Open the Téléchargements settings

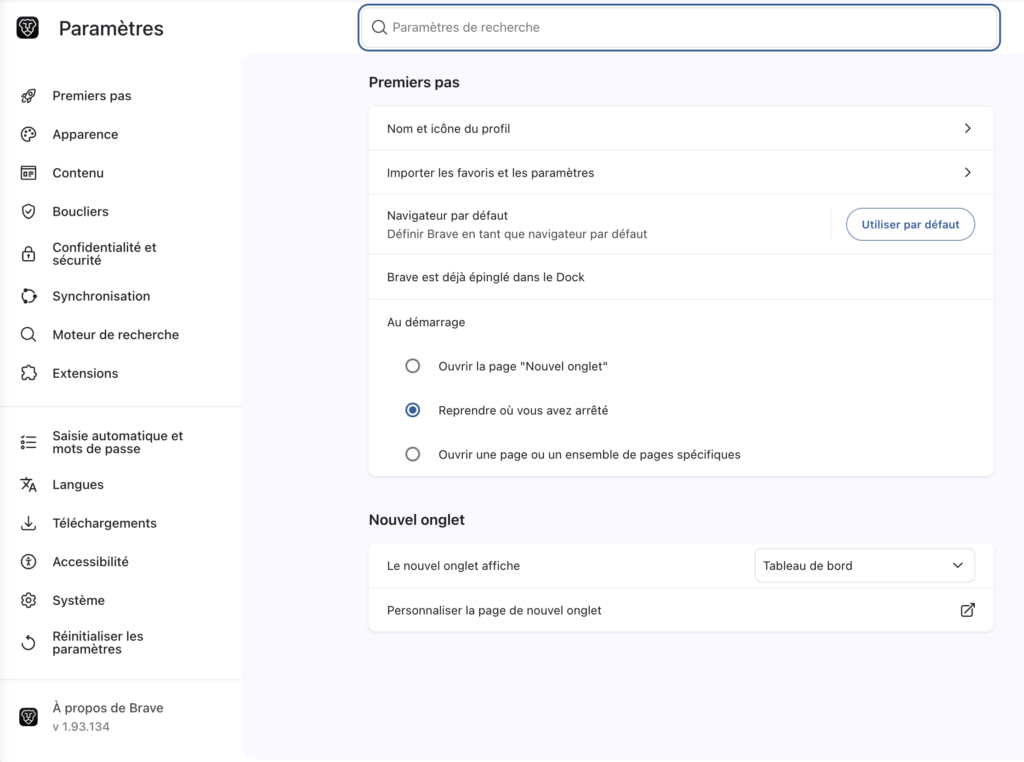[x=104, y=523]
